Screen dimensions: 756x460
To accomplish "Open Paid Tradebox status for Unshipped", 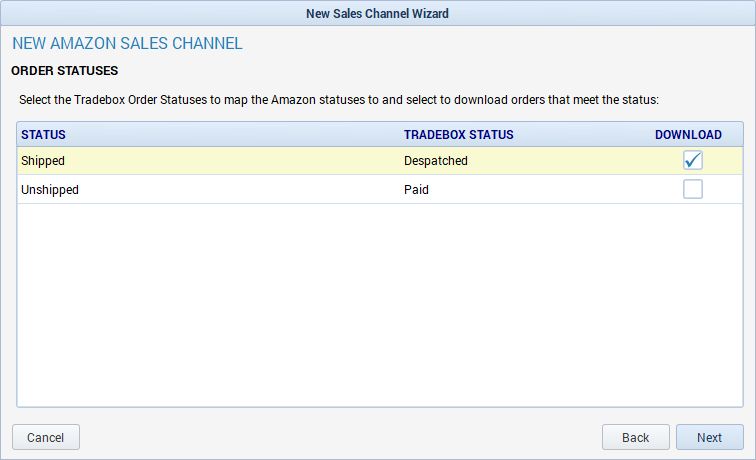I will [x=416, y=189].
